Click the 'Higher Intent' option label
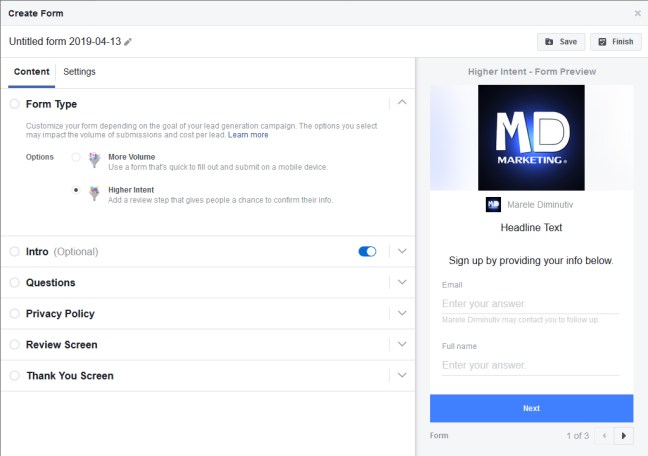648x456 pixels. click(131, 190)
